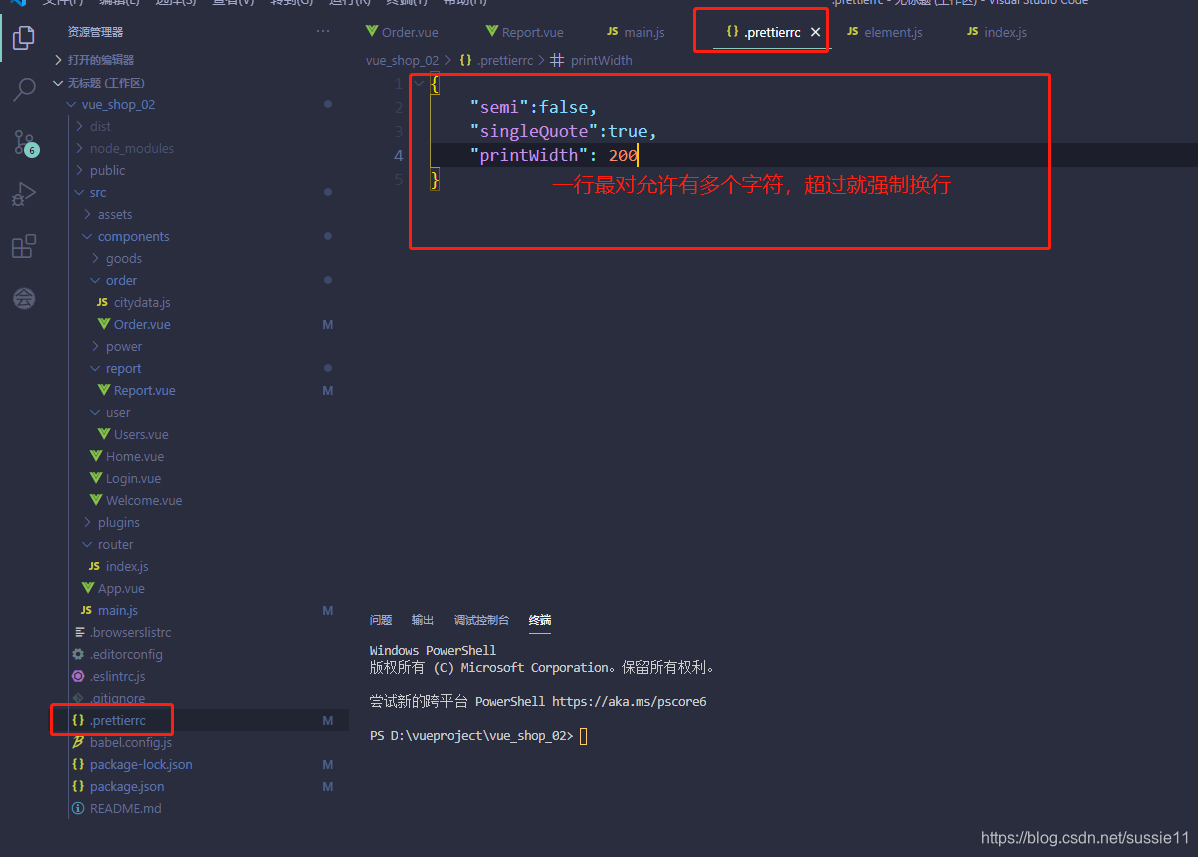Open the Search view in activity bar
This screenshot has width=1198, height=857.
tap(24, 90)
